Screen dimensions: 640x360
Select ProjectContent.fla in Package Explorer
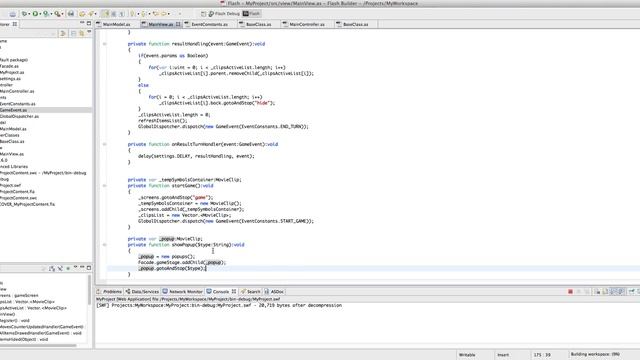[x=17, y=191]
